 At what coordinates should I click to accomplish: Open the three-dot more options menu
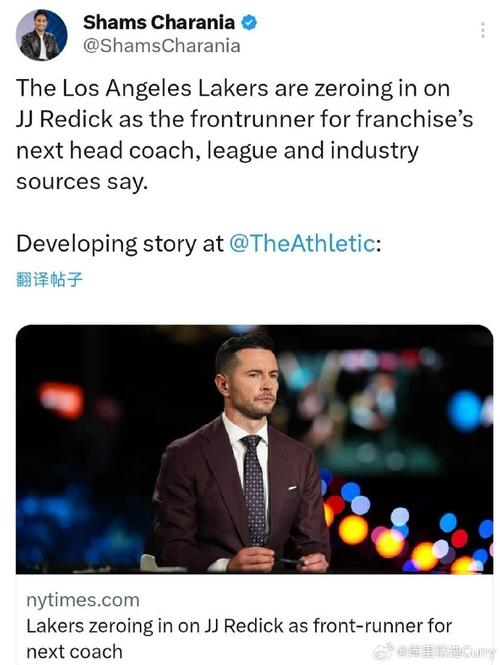pos(483,30)
